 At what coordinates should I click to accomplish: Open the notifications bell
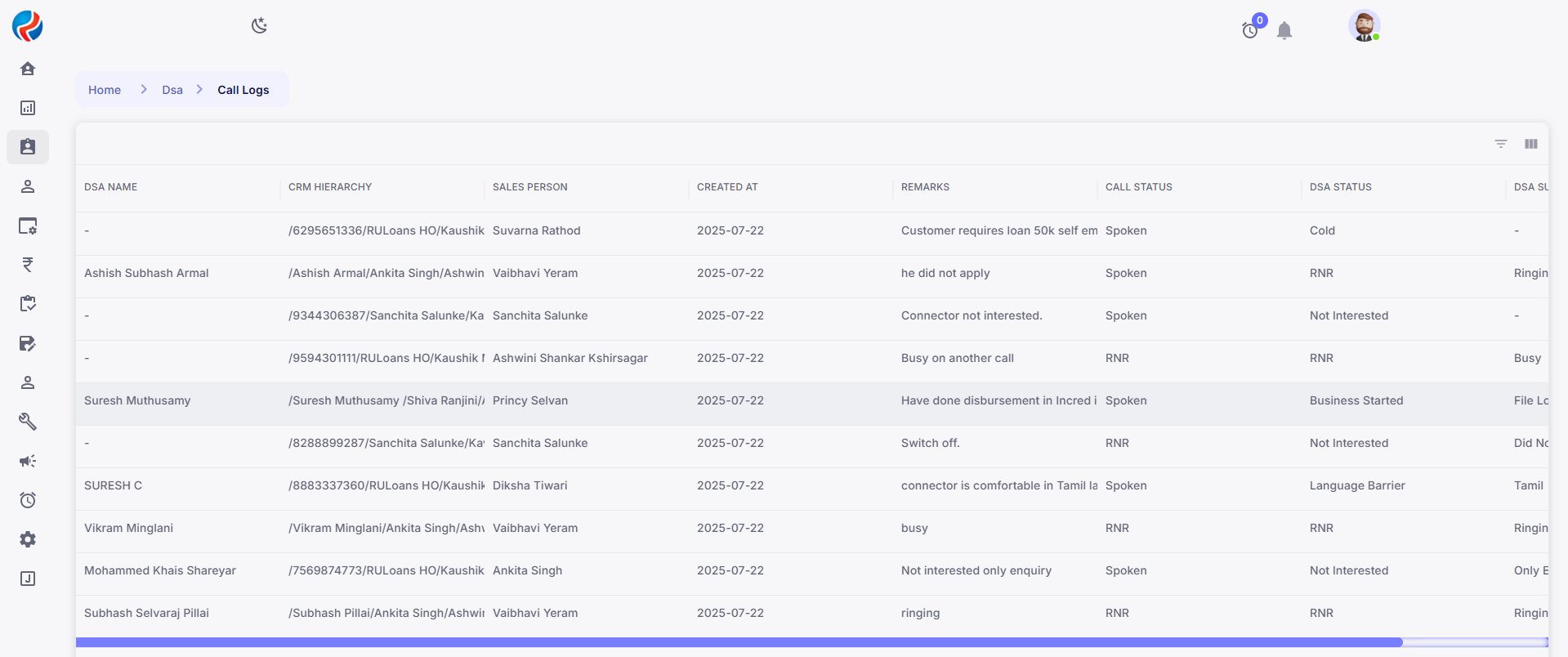[x=1284, y=31]
